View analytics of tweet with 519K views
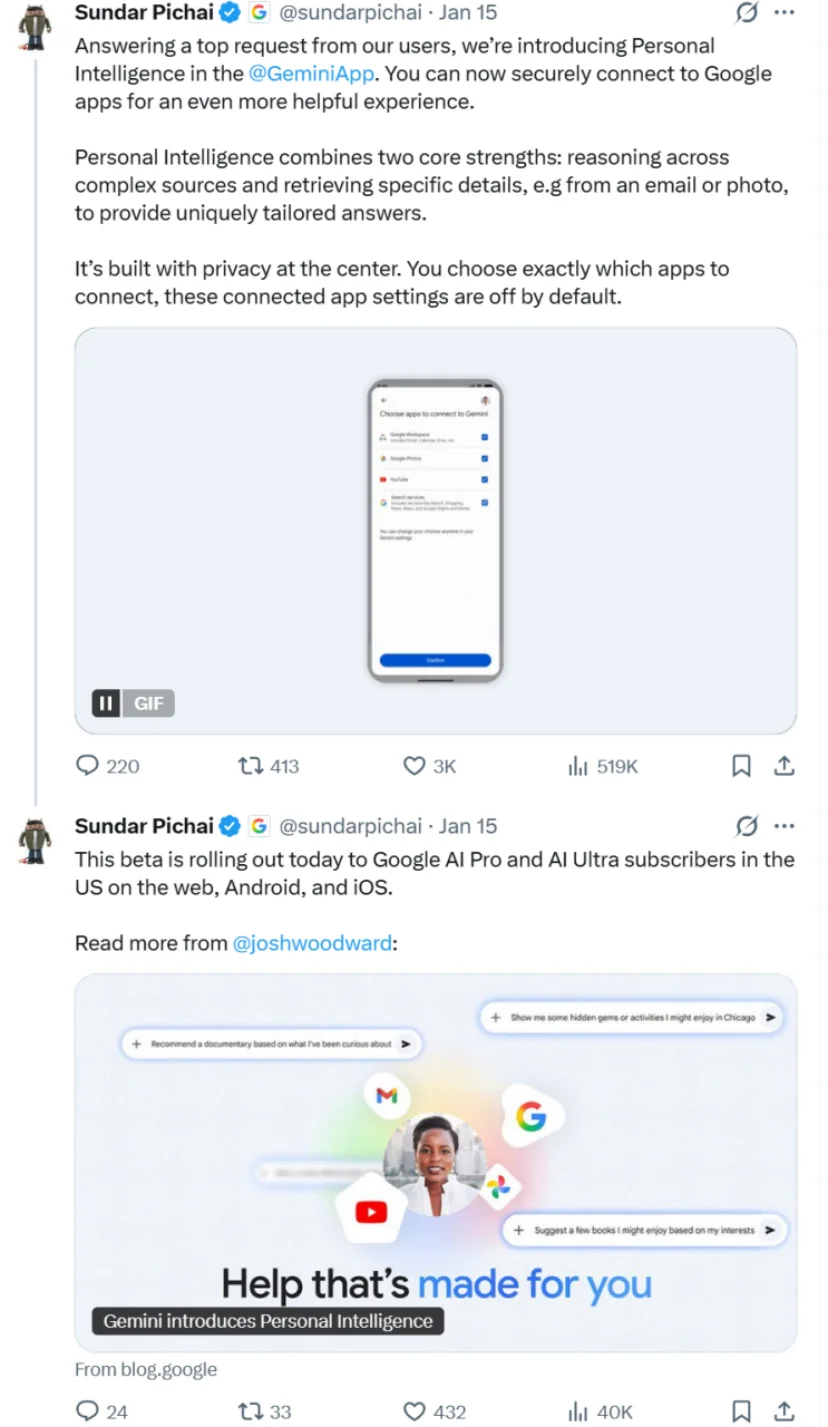828x1427 pixels. 578,766
